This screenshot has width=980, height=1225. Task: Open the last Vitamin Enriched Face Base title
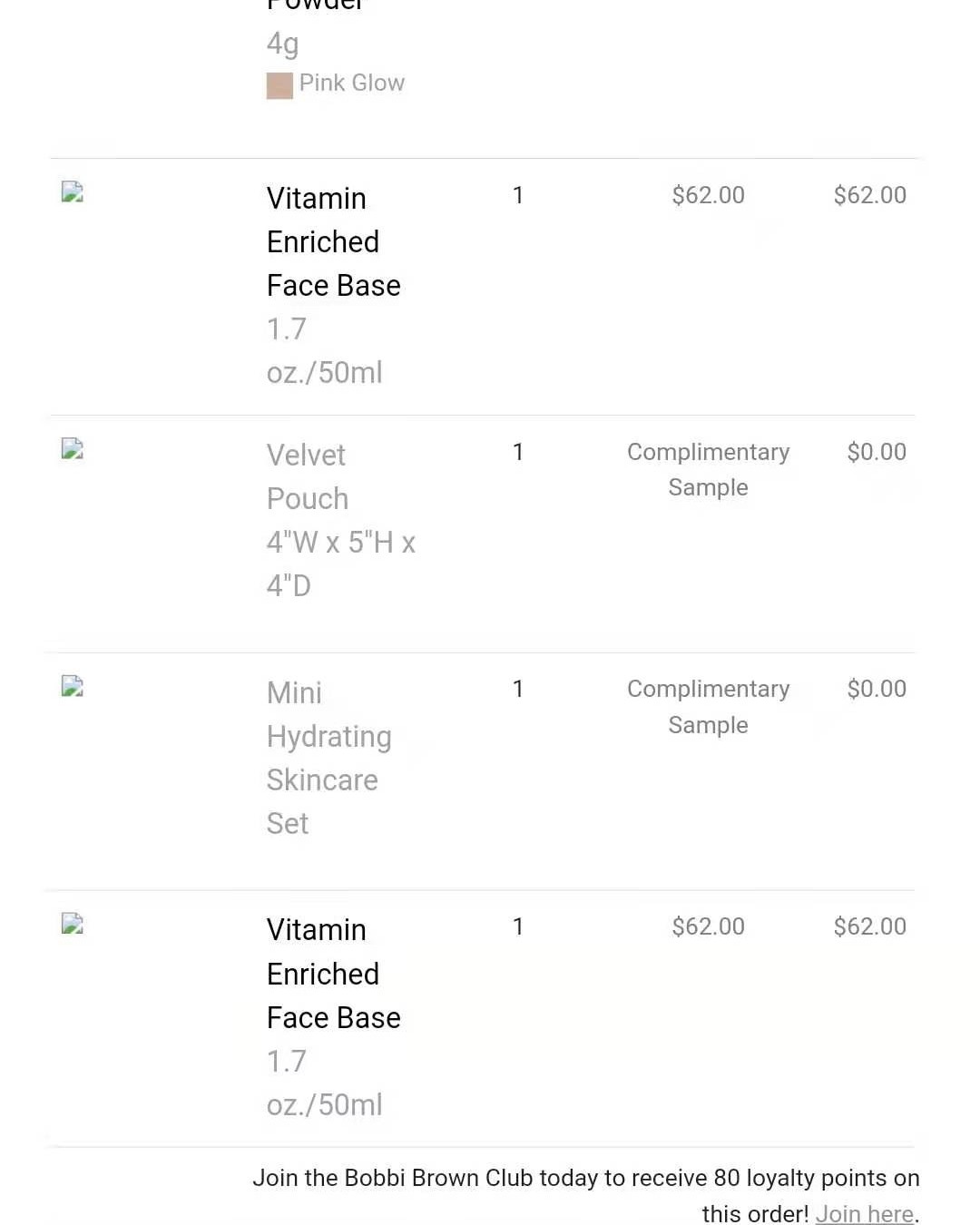[333, 974]
